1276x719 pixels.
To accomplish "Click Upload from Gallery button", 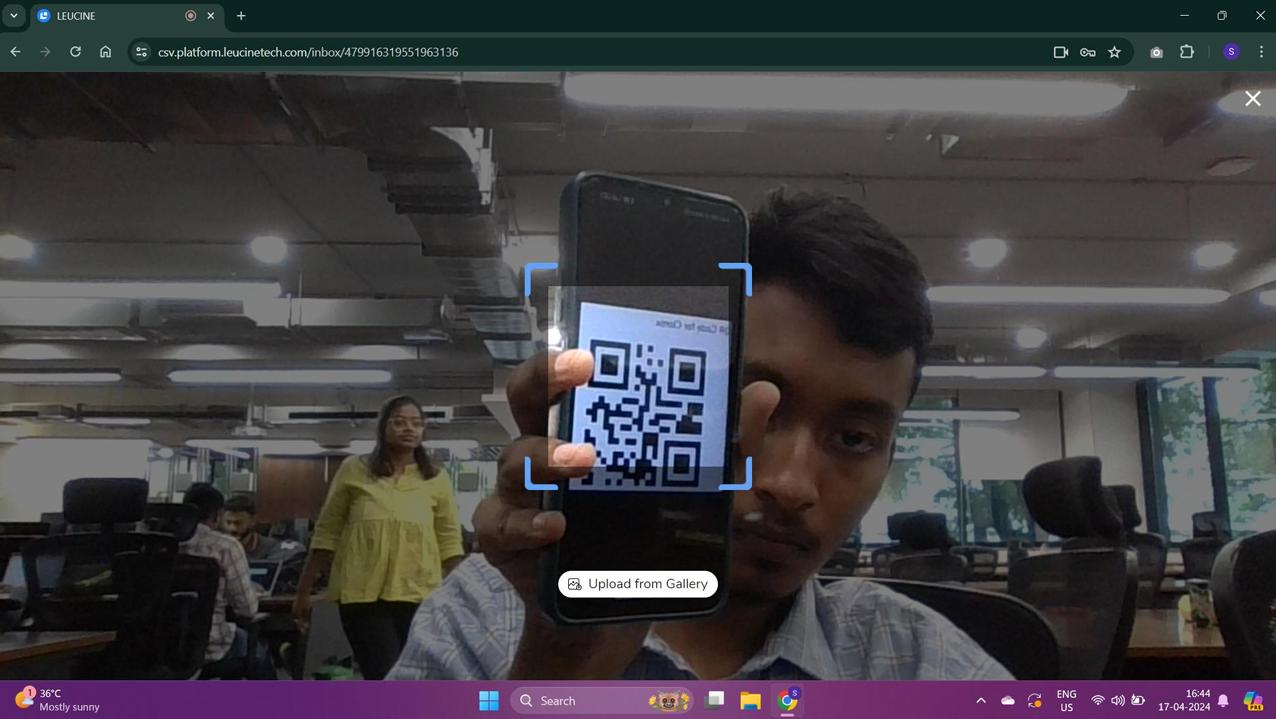I will [638, 584].
